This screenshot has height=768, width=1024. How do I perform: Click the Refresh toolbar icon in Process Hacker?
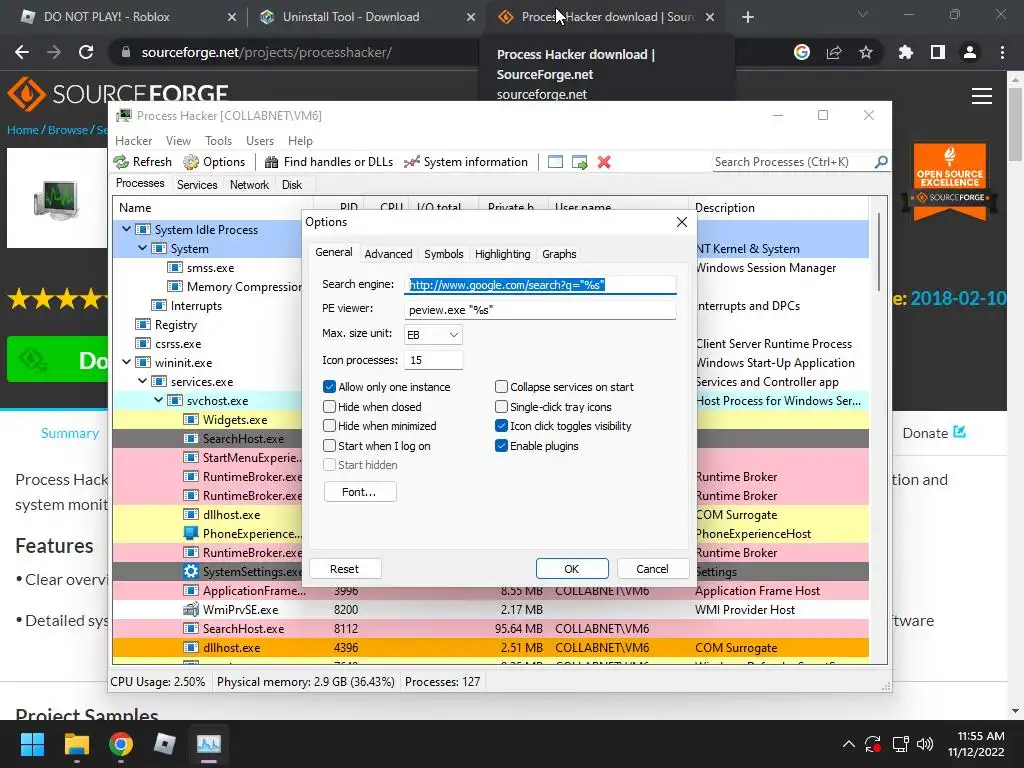click(x=121, y=162)
